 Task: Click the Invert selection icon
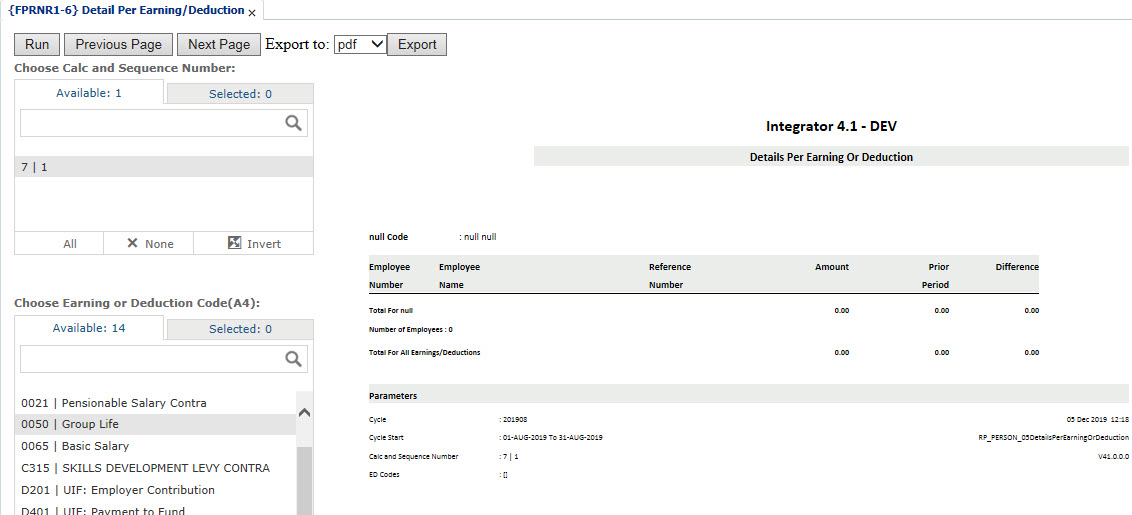pyautogui.click(x=235, y=243)
